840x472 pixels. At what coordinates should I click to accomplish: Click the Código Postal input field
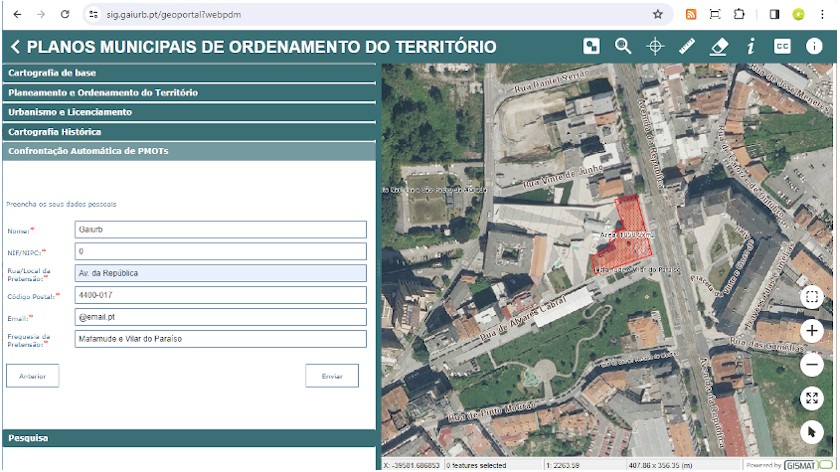(220, 295)
